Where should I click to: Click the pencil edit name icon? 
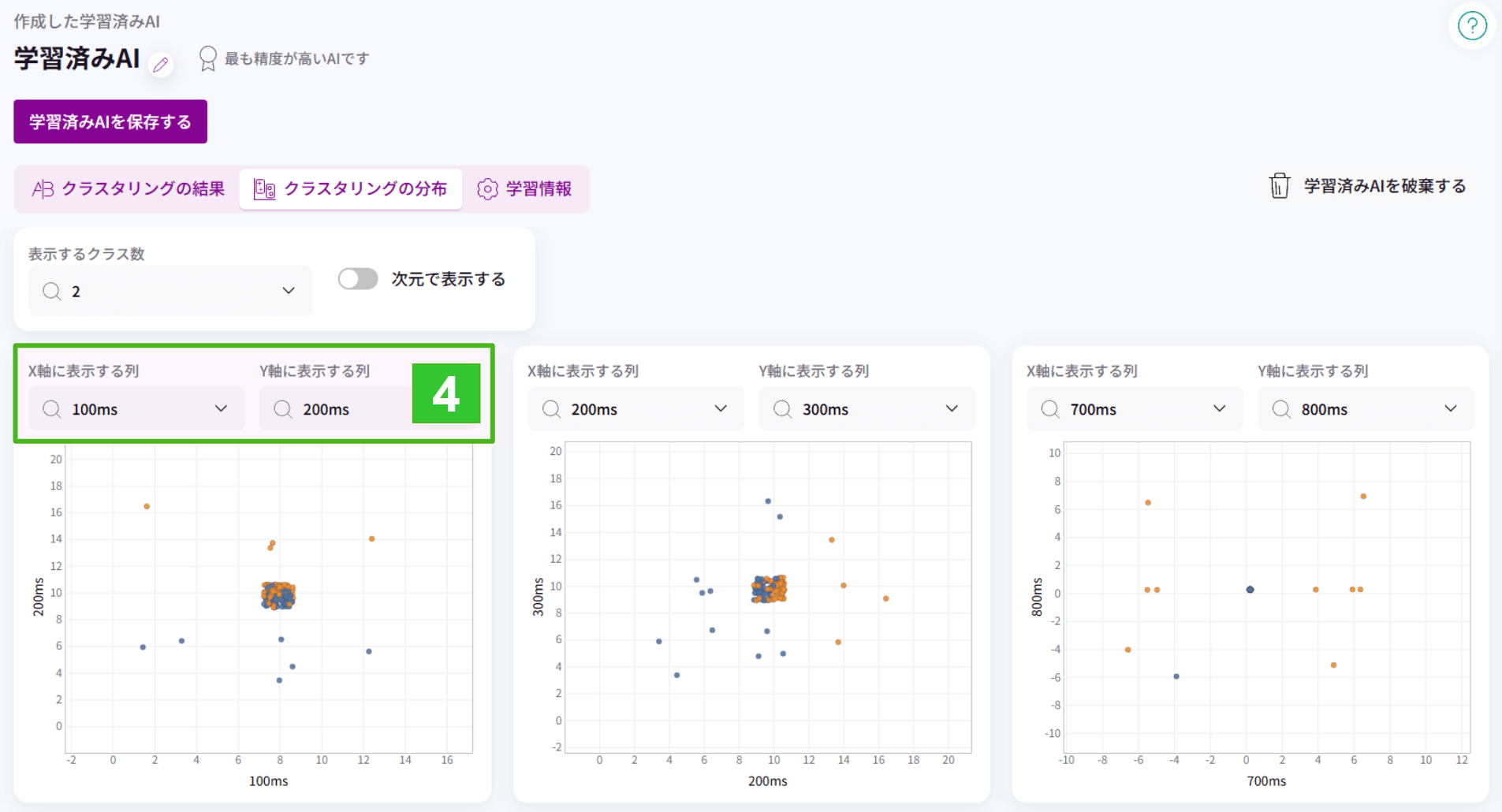click(x=161, y=65)
